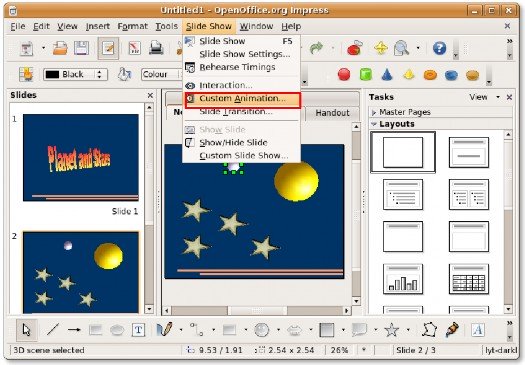525x365 pixels.
Task: Open the Custom Animation menu entry
Action: coord(242,99)
